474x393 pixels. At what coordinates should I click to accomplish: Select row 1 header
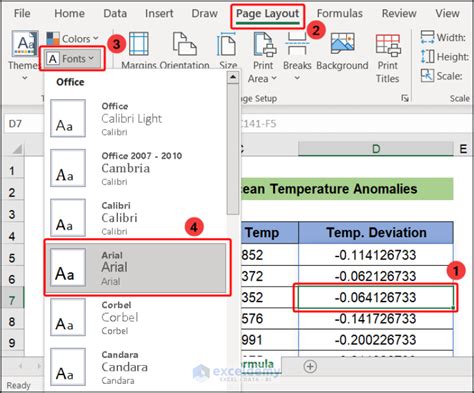click(12, 171)
